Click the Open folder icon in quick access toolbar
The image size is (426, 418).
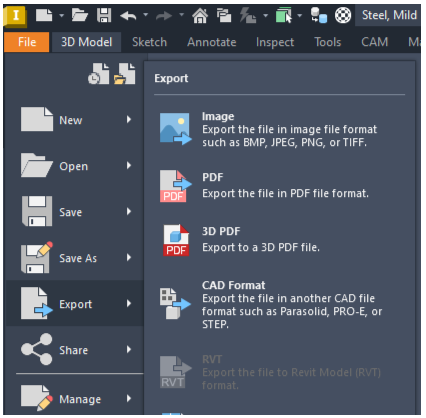(80, 15)
